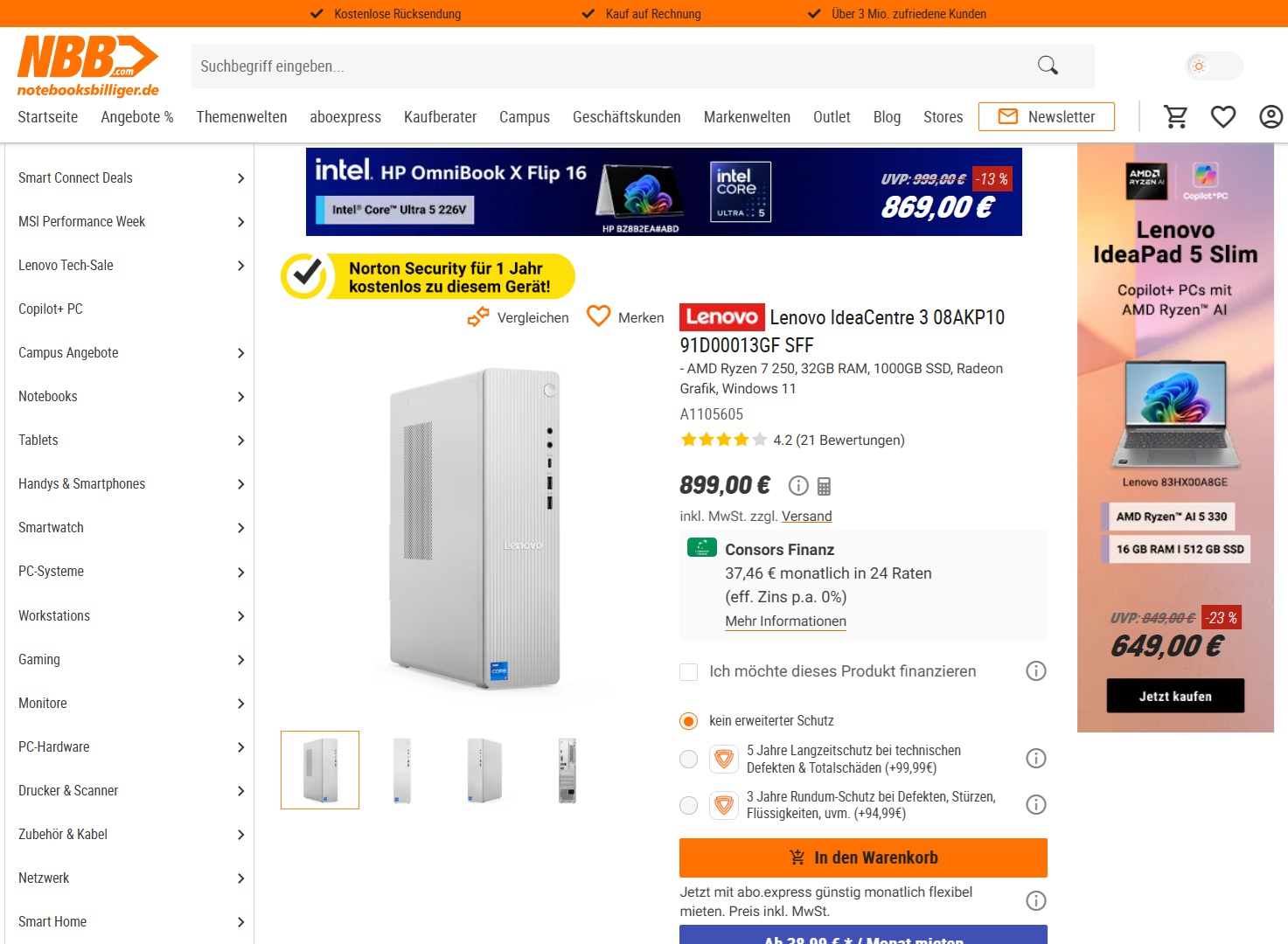Open Smartwatch sidebar category
1288x944 pixels.
[52, 528]
